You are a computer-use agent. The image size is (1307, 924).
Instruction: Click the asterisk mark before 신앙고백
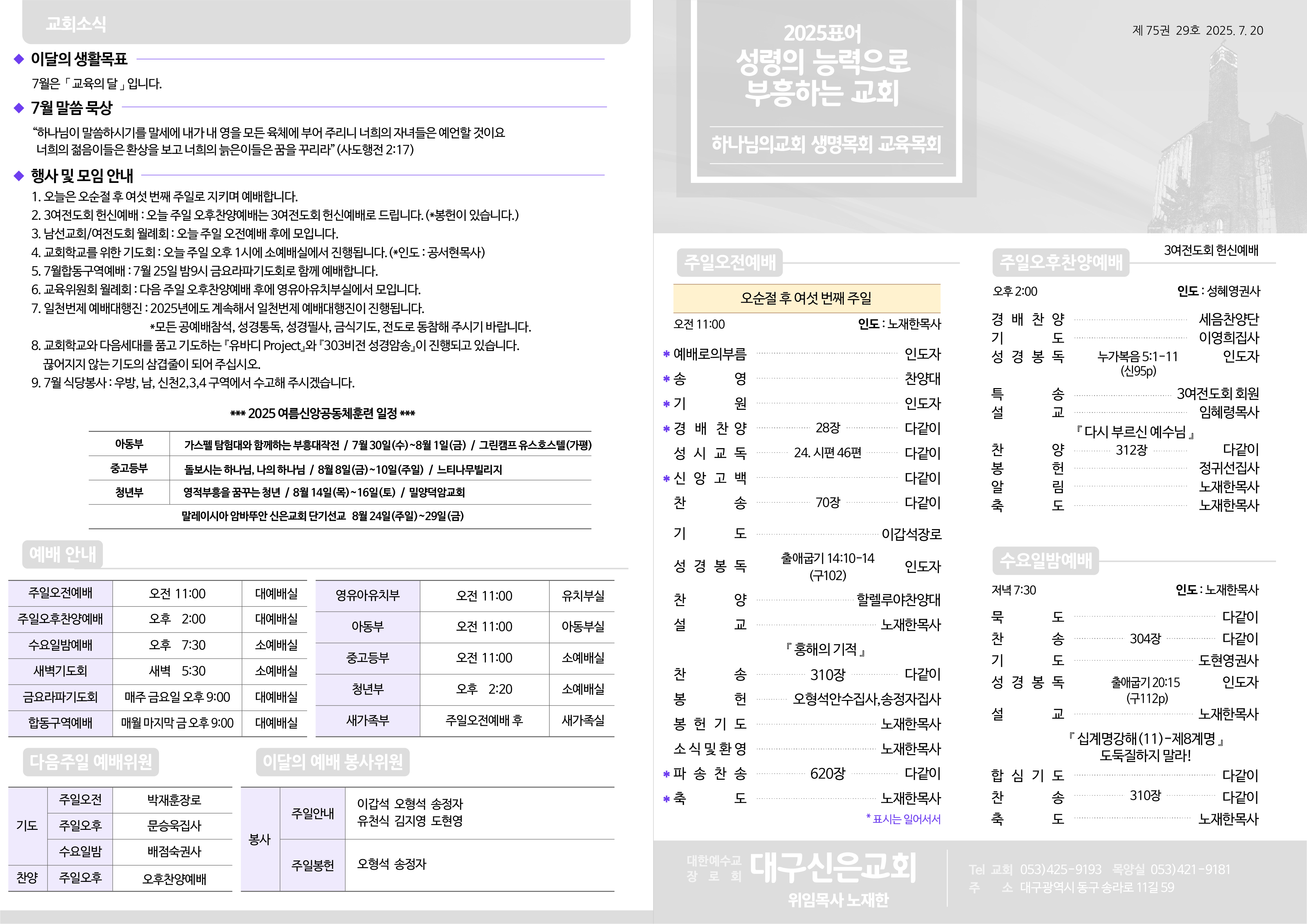[x=666, y=478]
